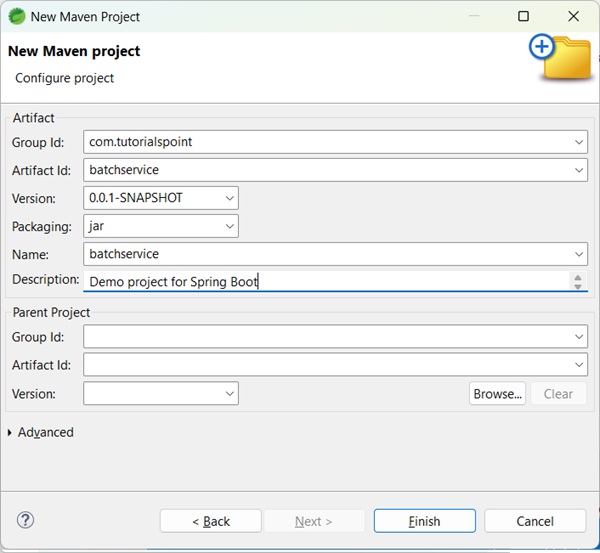
Task: Expand the Advanced section
Action: (11, 432)
